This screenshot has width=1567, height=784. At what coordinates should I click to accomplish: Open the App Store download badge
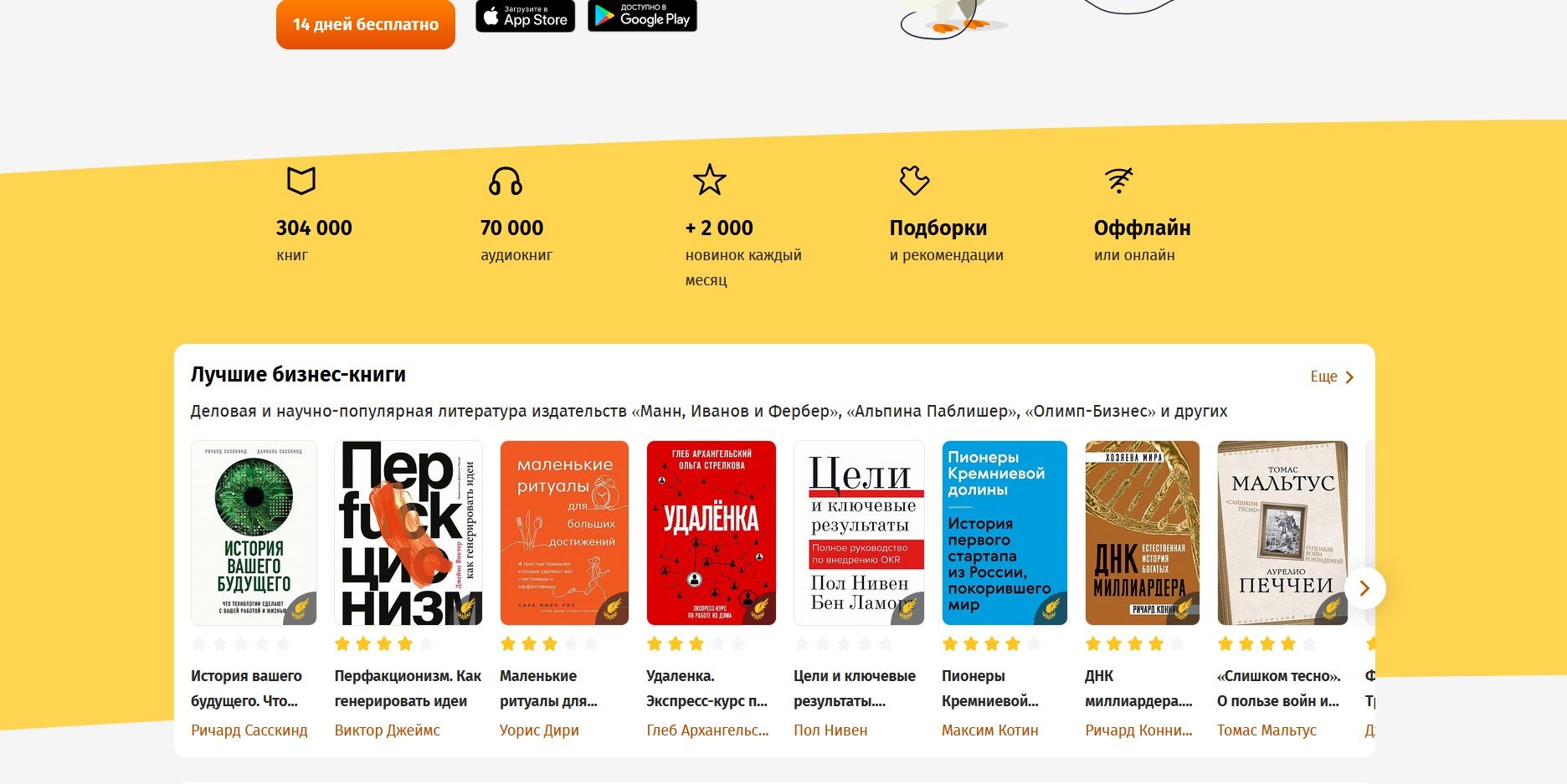point(525,16)
